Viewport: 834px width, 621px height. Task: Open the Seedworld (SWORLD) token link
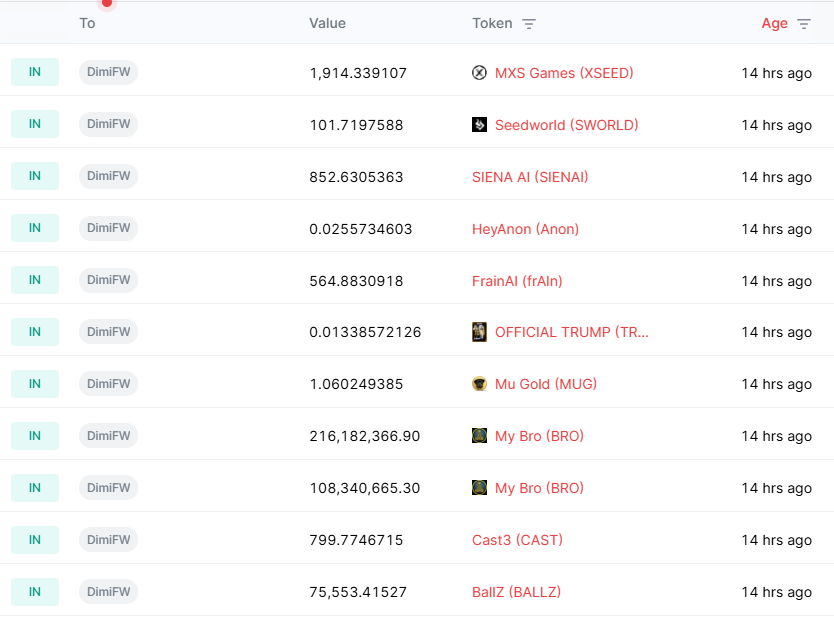[x=567, y=125]
